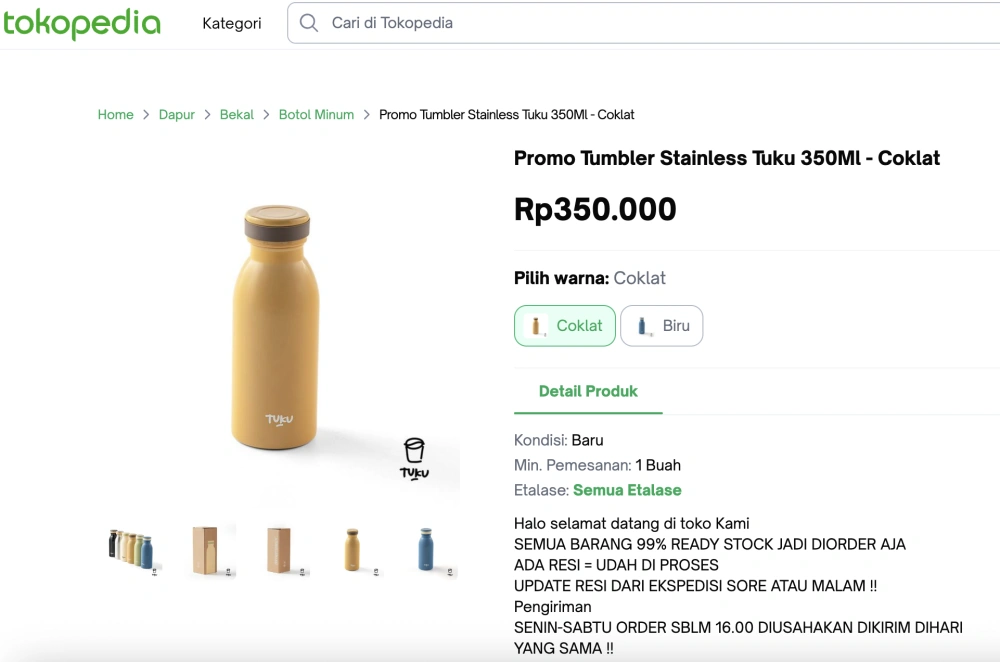1000x662 pixels.
Task: Switch to the Detail Produk tab
Action: click(x=588, y=391)
